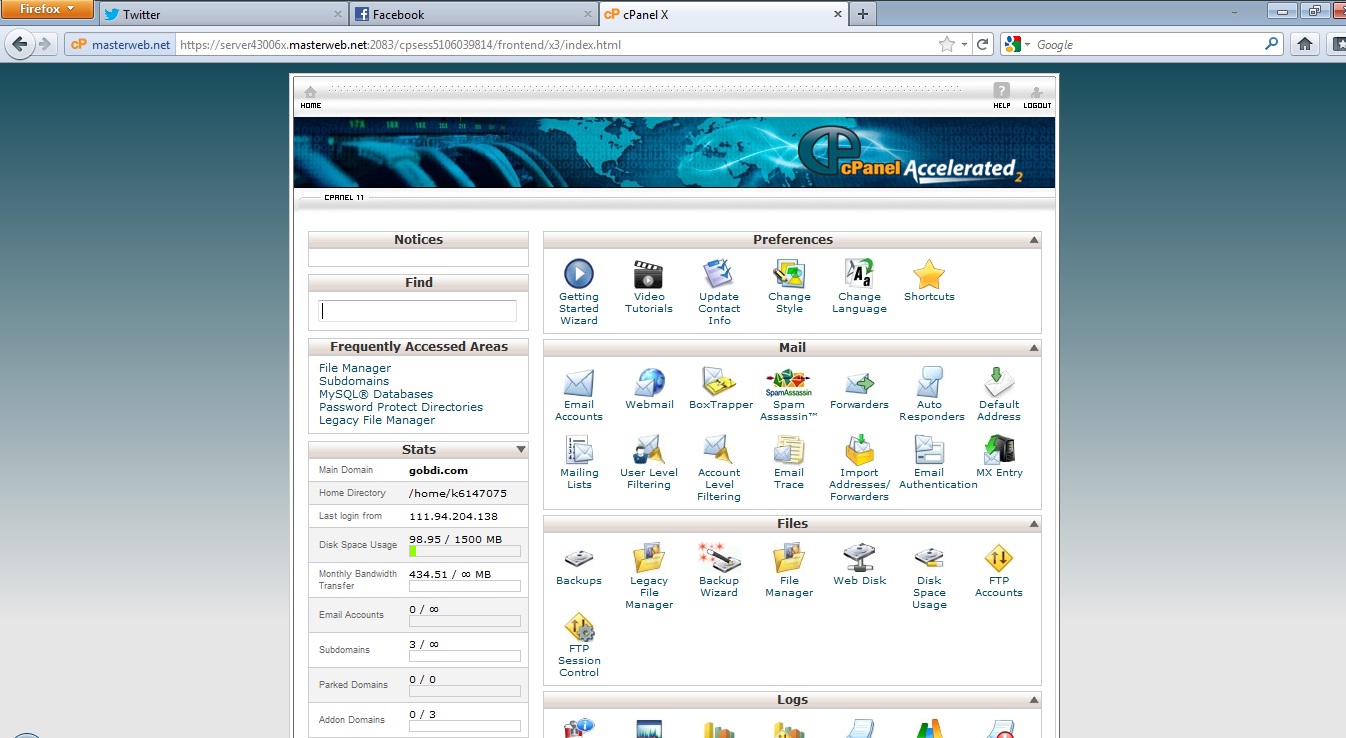Open Video Tutorials in Preferences

(648, 274)
